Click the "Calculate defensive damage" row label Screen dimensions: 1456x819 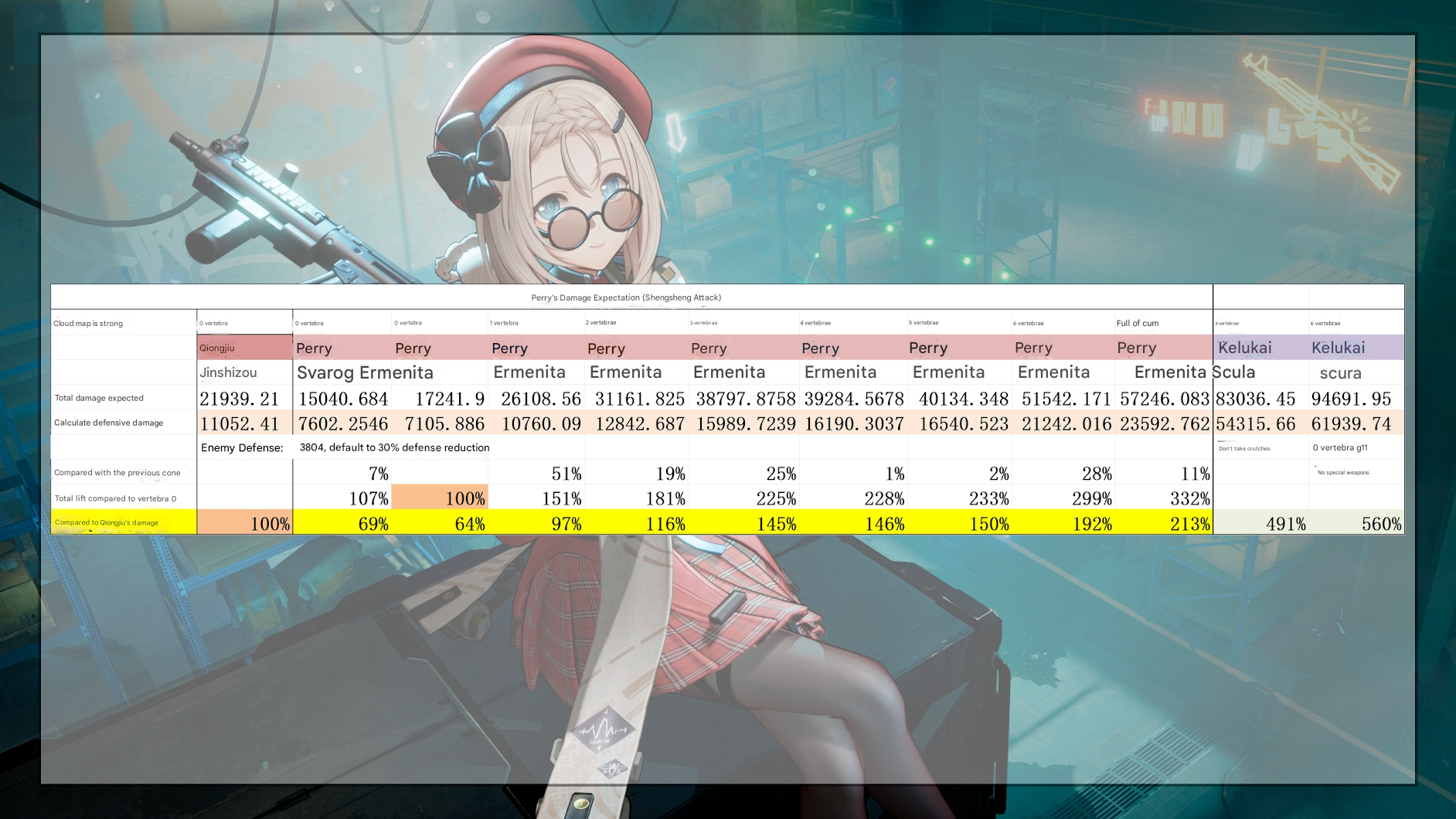[108, 423]
